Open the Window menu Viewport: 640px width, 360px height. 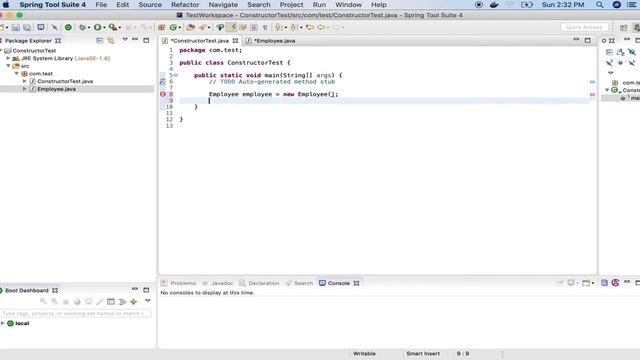[x=348, y=5]
